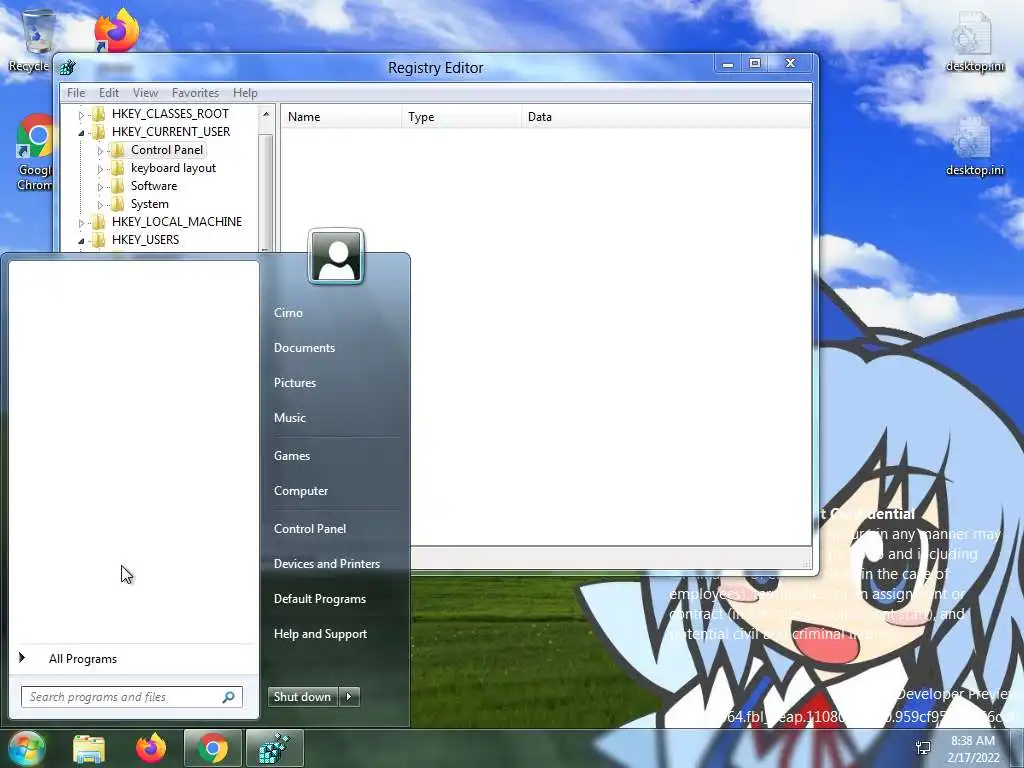Select the Control Panel registry key label
Screen dimensions: 1024x768
click(x=167, y=150)
